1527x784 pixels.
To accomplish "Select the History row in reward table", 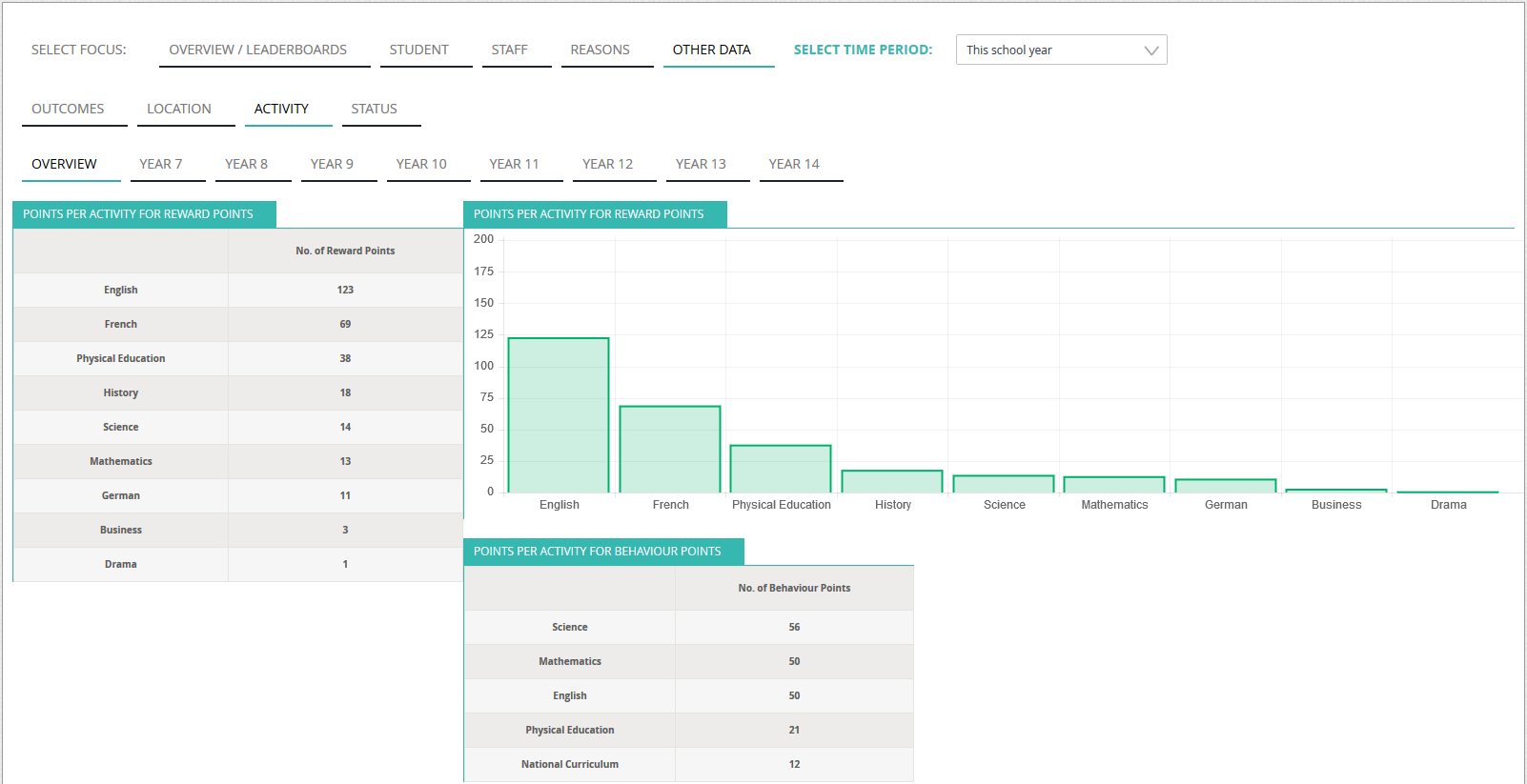I will 238,393.
